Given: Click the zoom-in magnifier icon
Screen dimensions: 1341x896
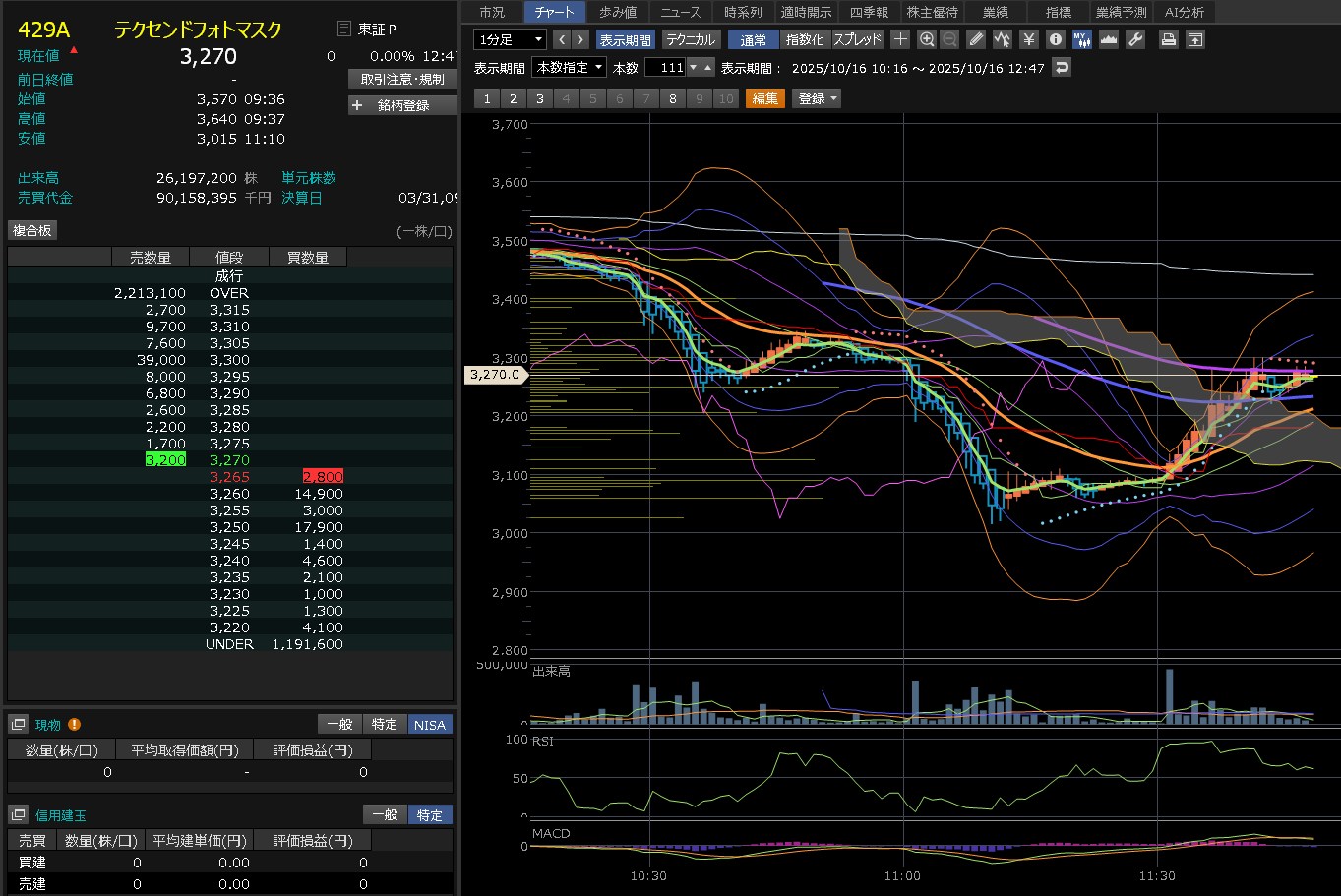Looking at the screenshot, I should coord(926,40).
